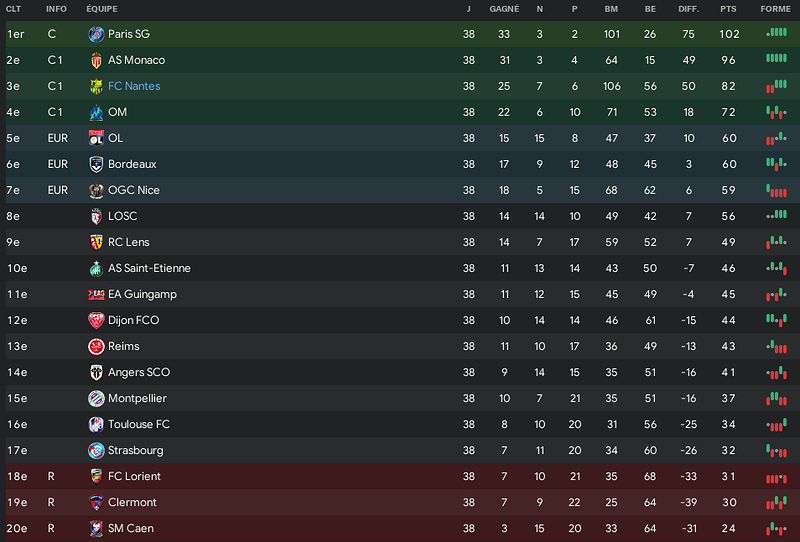Click FC Lorient form indicator bars
800x542 pixels.
pos(776,479)
